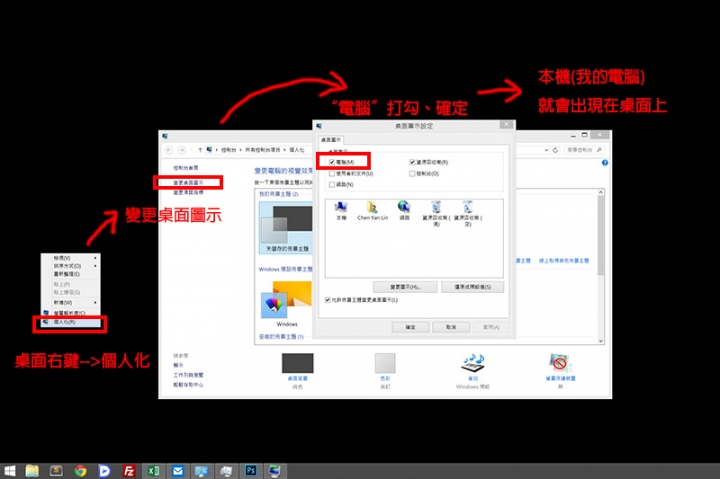Select the 桌面圖示 Desktop Icons tab
This screenshot has width=720, height=479.
[331, 140]
